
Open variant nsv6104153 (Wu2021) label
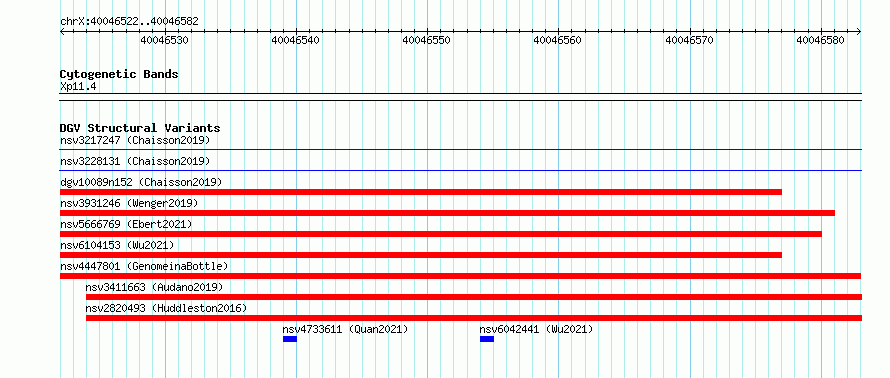pyautogui.click(x=117, y=245)
